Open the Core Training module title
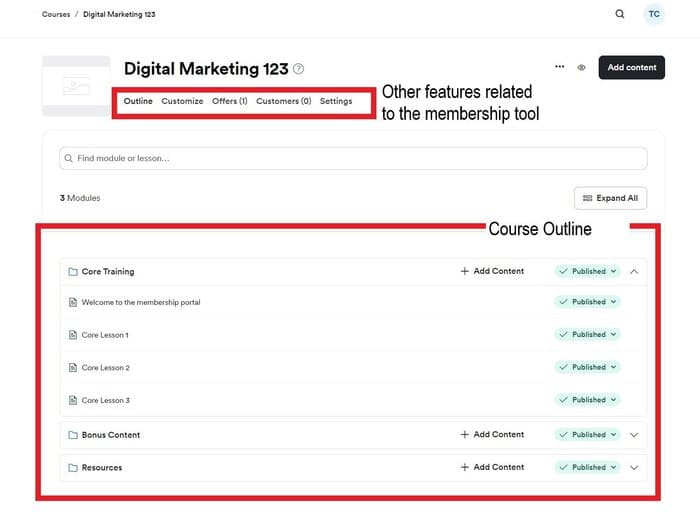 (x=108, y=271)
